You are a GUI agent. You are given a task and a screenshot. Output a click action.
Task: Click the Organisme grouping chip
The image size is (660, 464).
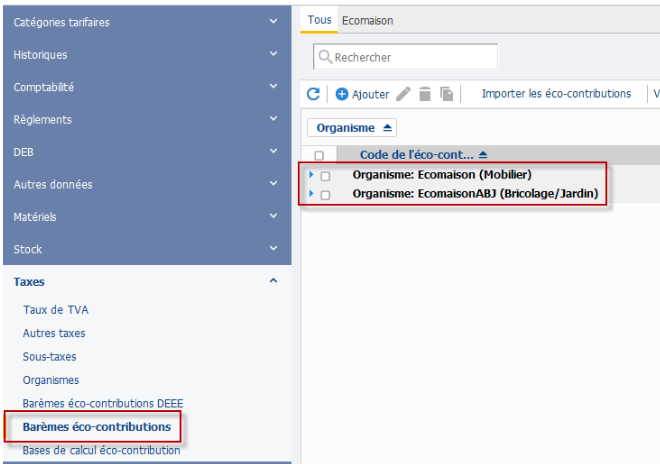click(x=352, y=128)
